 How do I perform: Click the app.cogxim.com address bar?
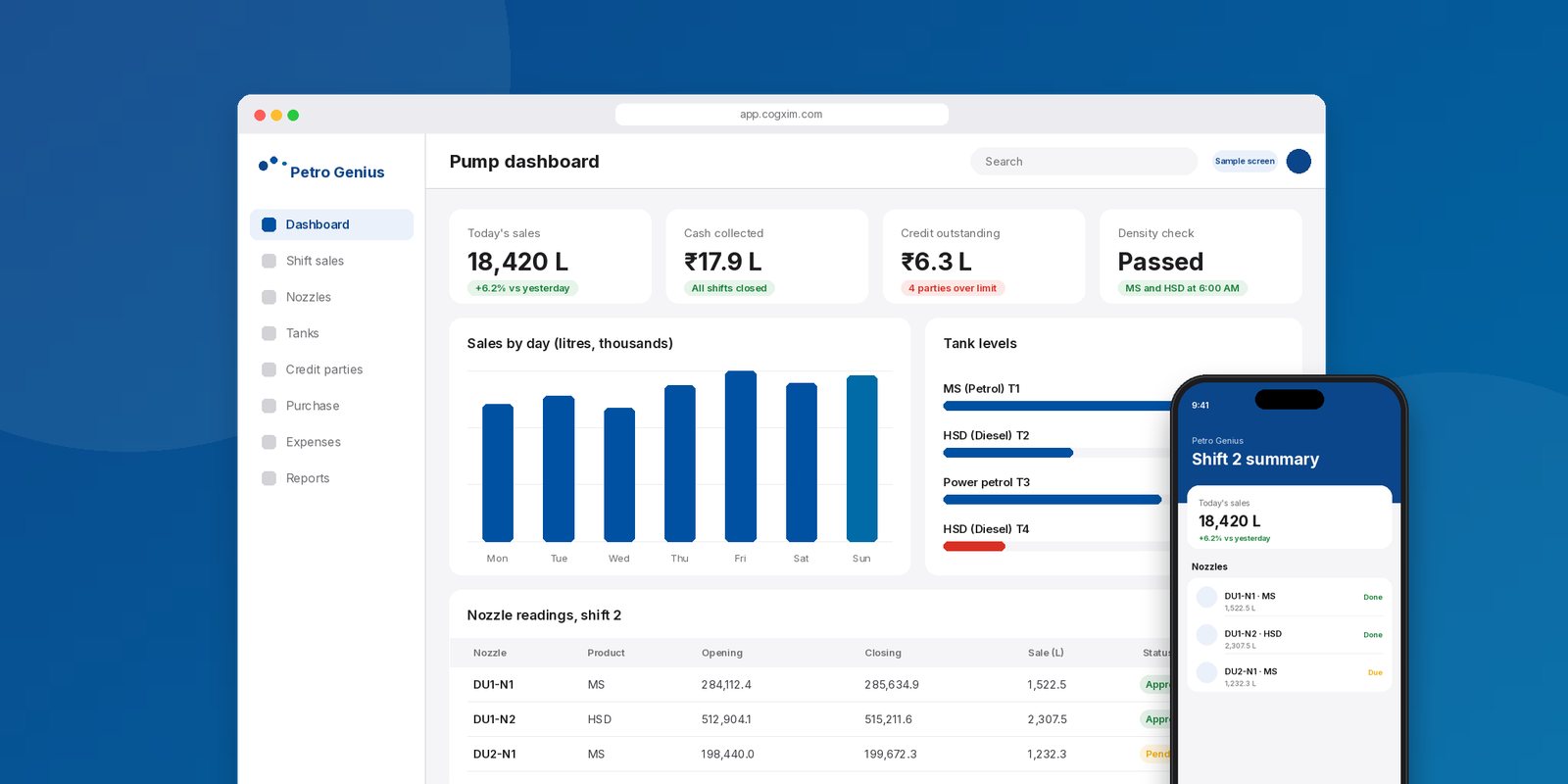tap(781, 115)
